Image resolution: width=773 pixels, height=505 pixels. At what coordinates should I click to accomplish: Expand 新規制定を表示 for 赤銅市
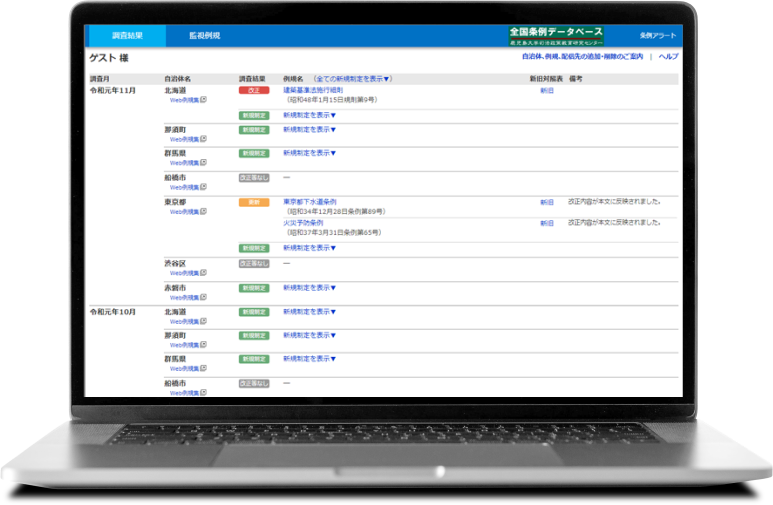point(309,288)
